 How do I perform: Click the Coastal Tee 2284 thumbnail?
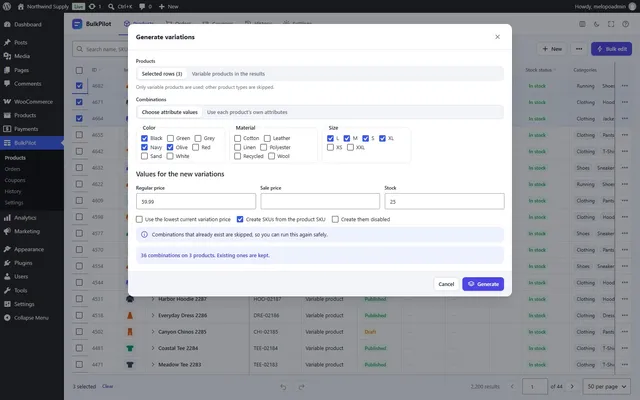pyautogui.click(x=130, y=348)
